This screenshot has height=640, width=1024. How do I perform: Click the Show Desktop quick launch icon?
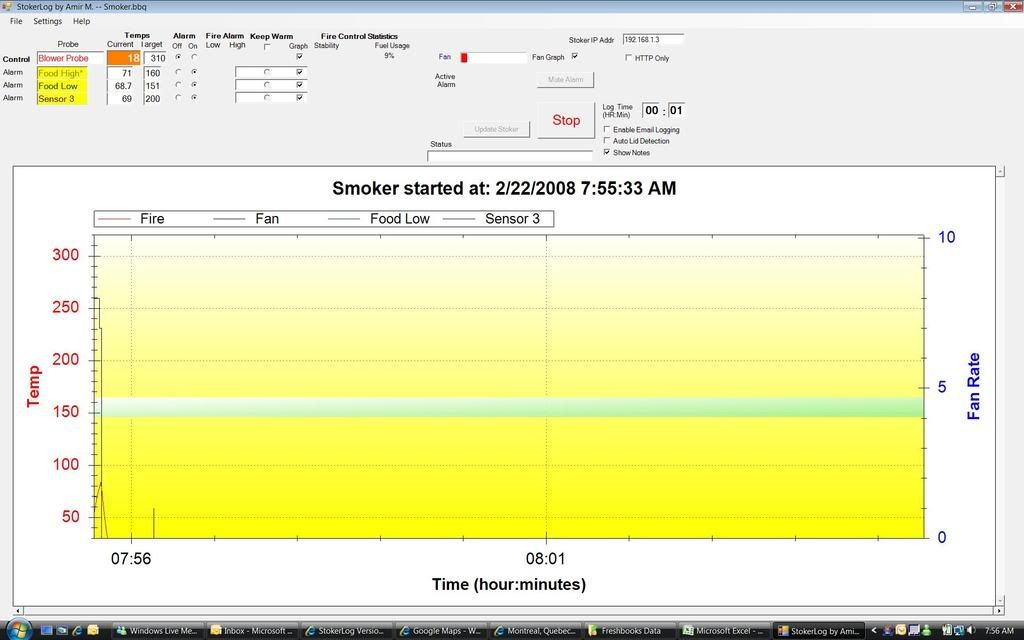click(x=46, y=630)
